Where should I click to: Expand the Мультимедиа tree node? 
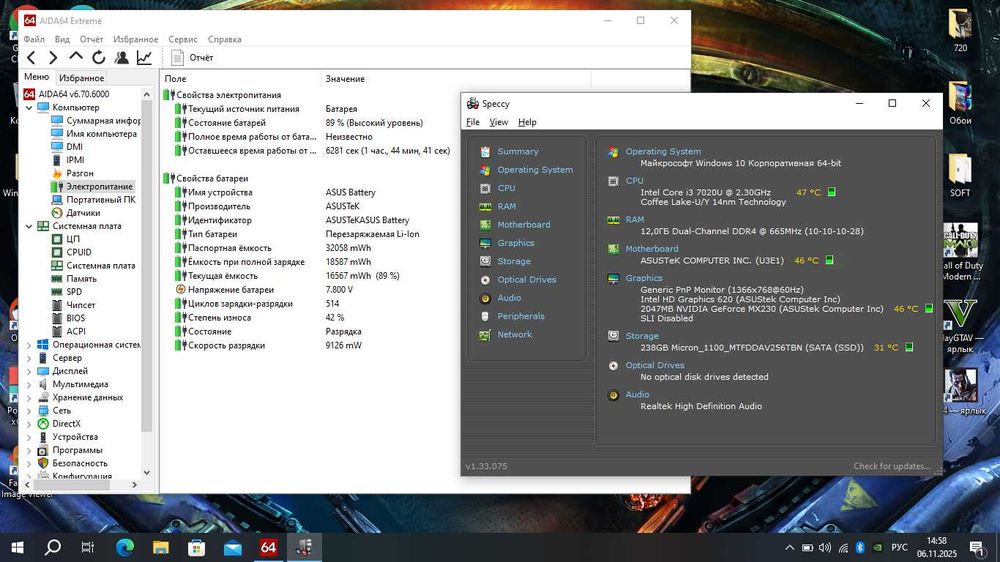point(29,384)
